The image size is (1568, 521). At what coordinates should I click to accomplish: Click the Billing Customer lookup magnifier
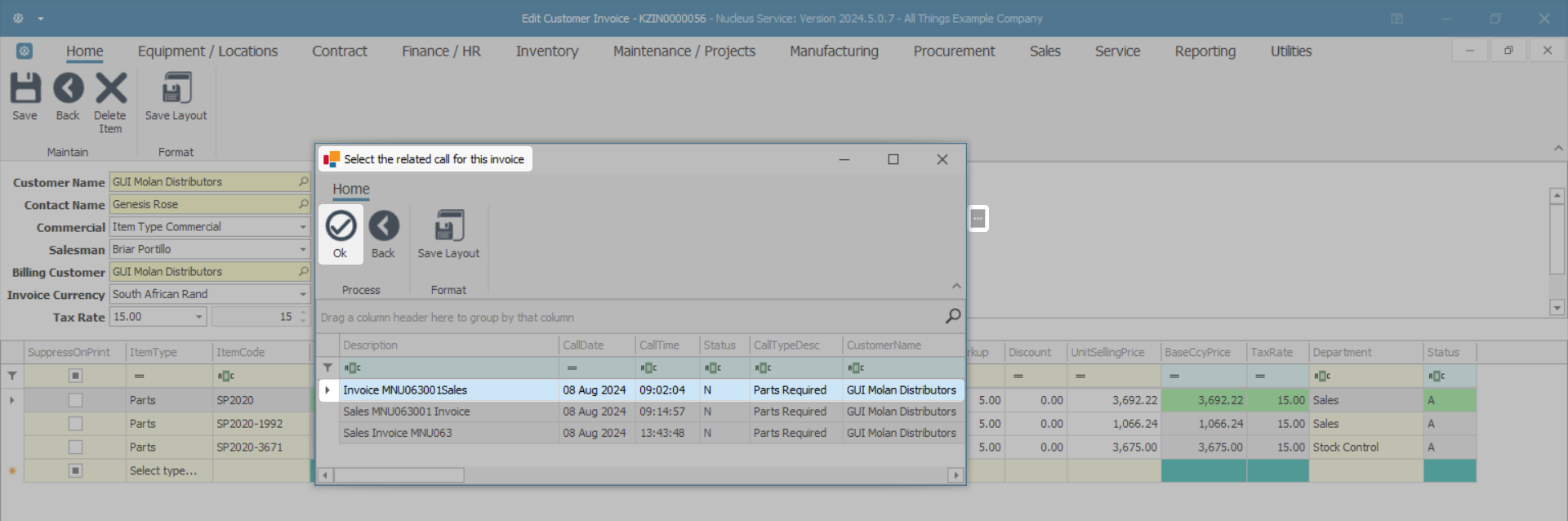(x=303, y=271)
